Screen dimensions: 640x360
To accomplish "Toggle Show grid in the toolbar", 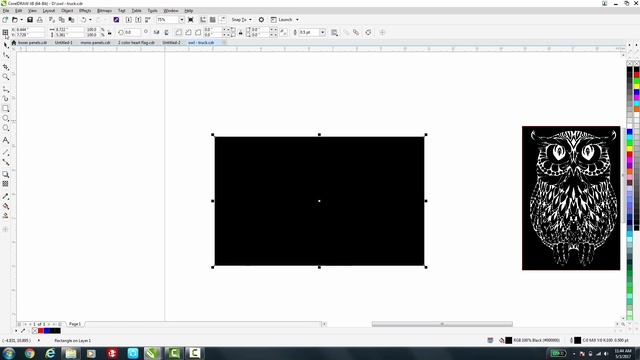I will tap(213, 20).
